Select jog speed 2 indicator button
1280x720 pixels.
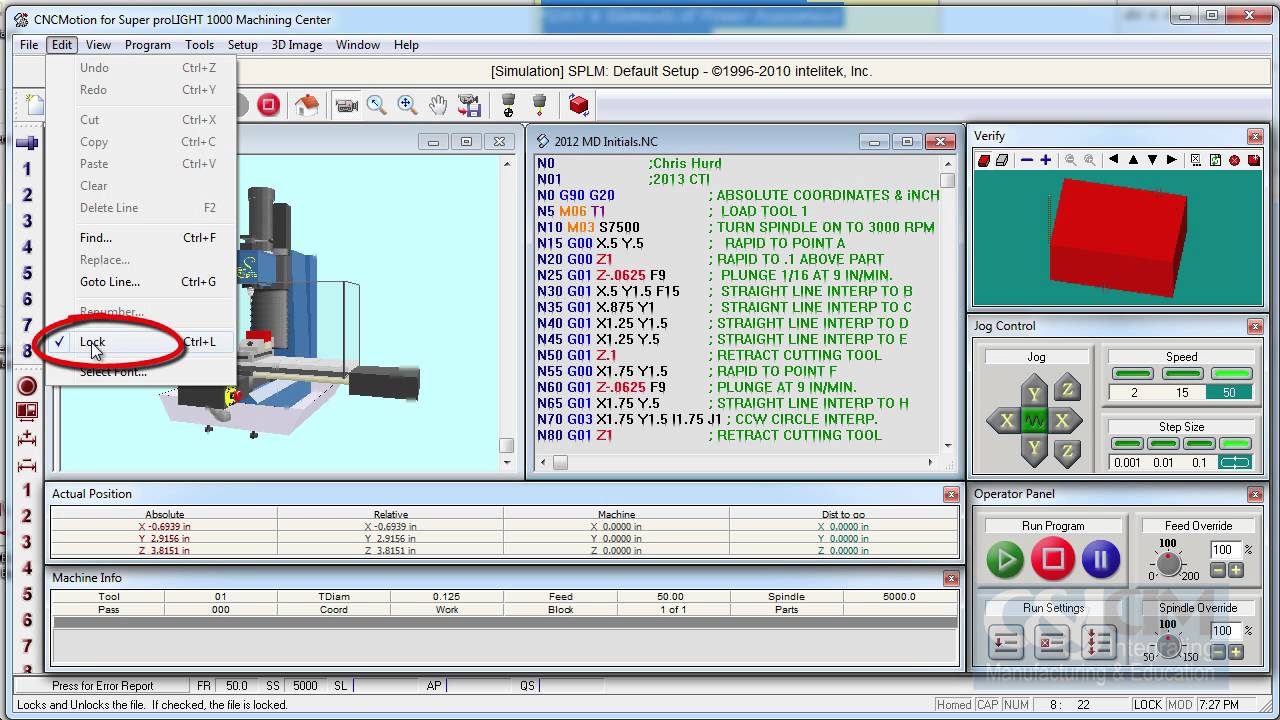[1133, 373]
